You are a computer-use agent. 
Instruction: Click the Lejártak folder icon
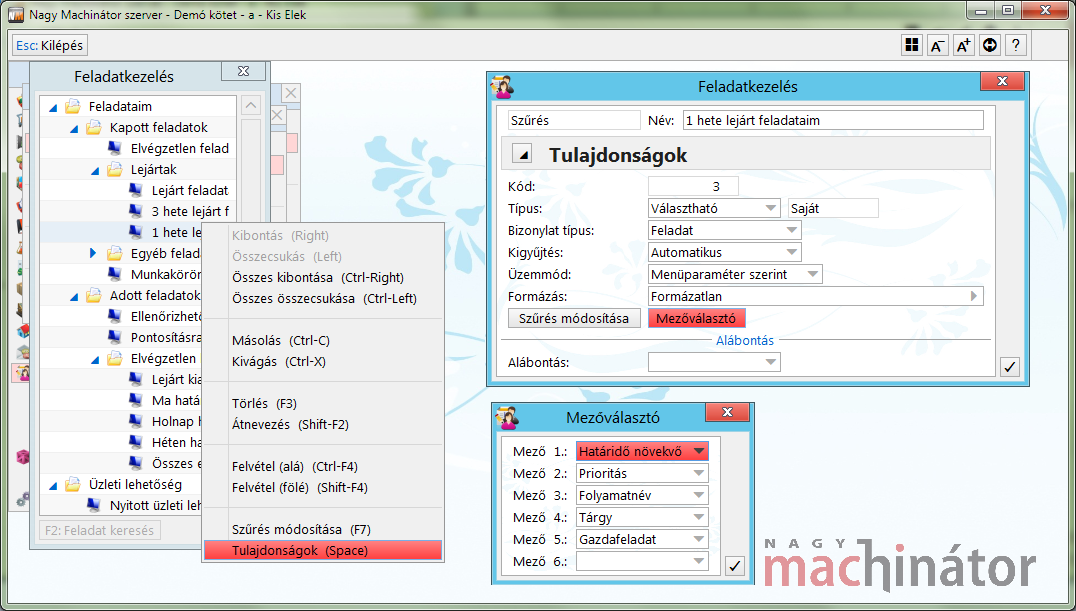point(115,170)
